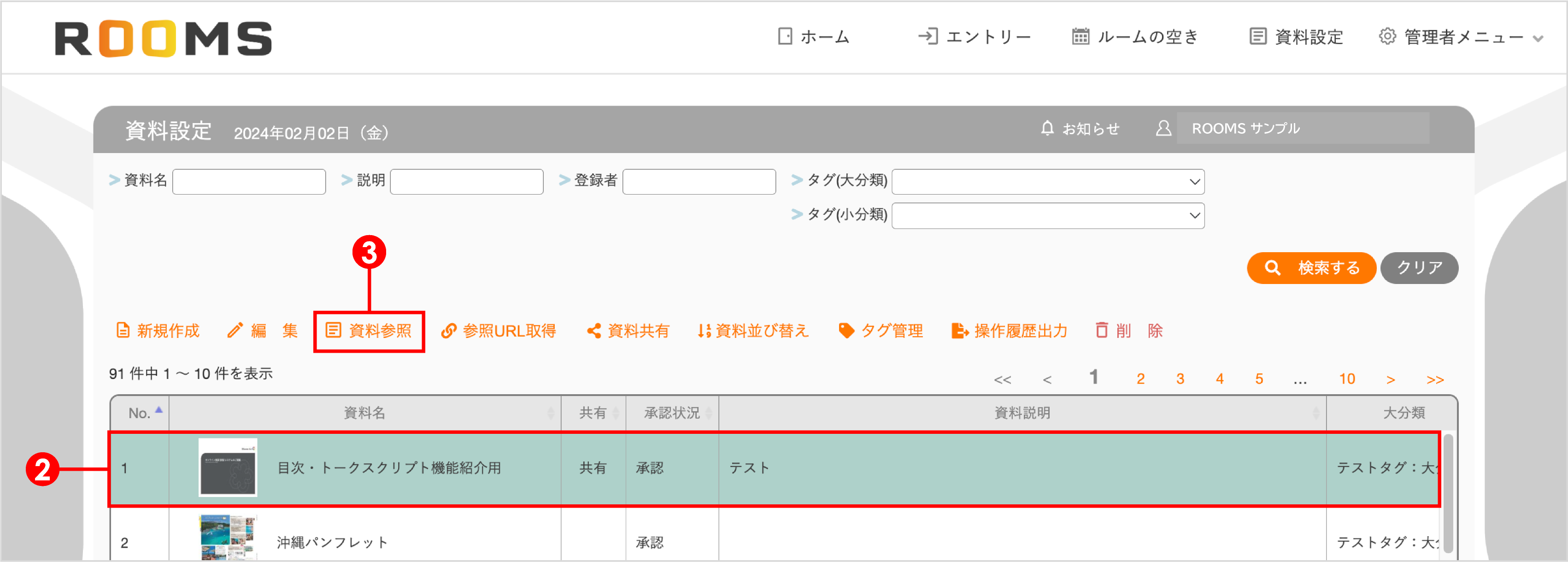
Task: Focus the 登録者 search input
Action: pos(699,182)
